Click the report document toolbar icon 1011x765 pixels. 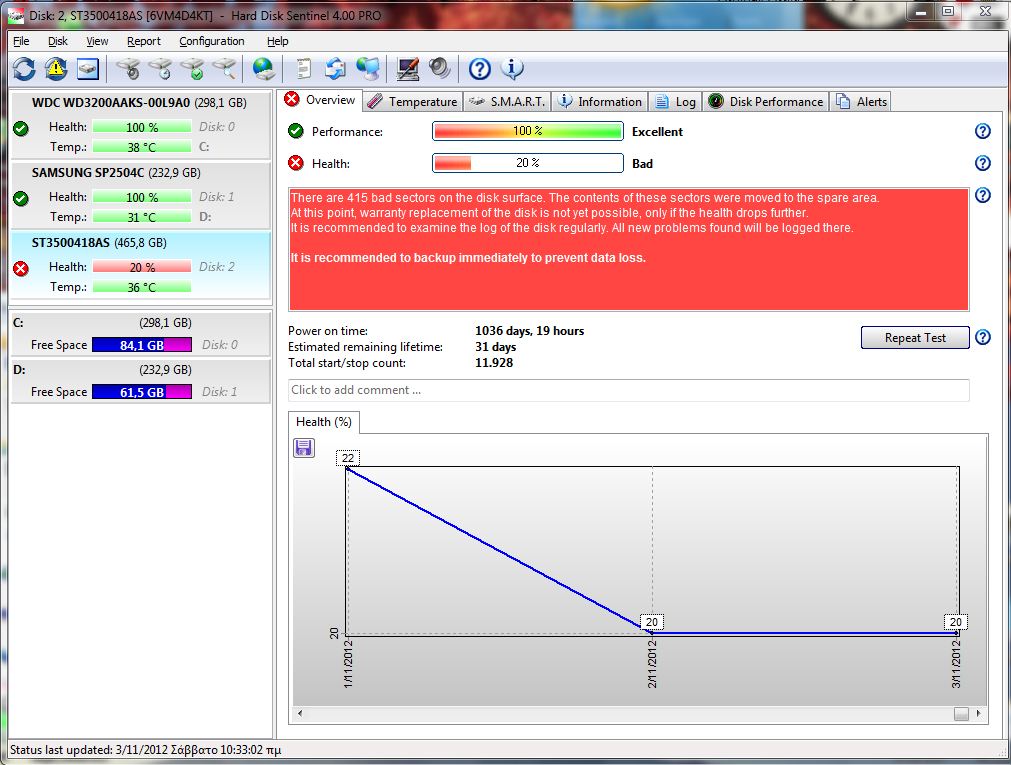coord(303,68)
